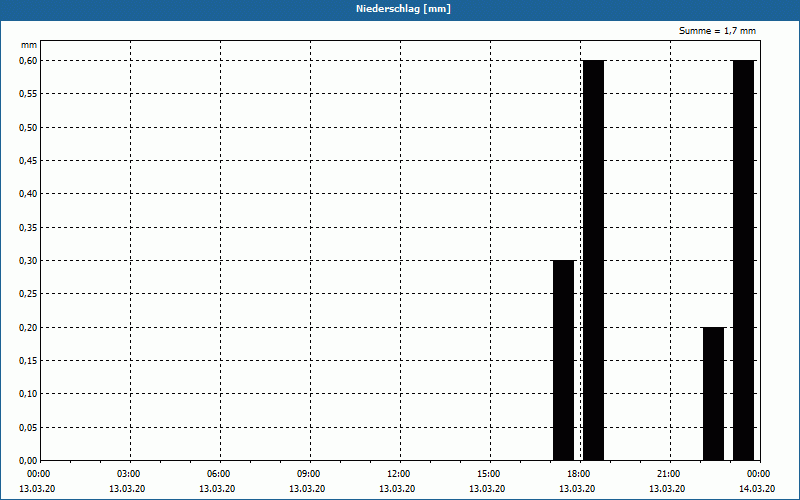The width and height of the screenshot is (800, 500).
Task: Click the 0,20 y-axis value
Action: point(28,328)
